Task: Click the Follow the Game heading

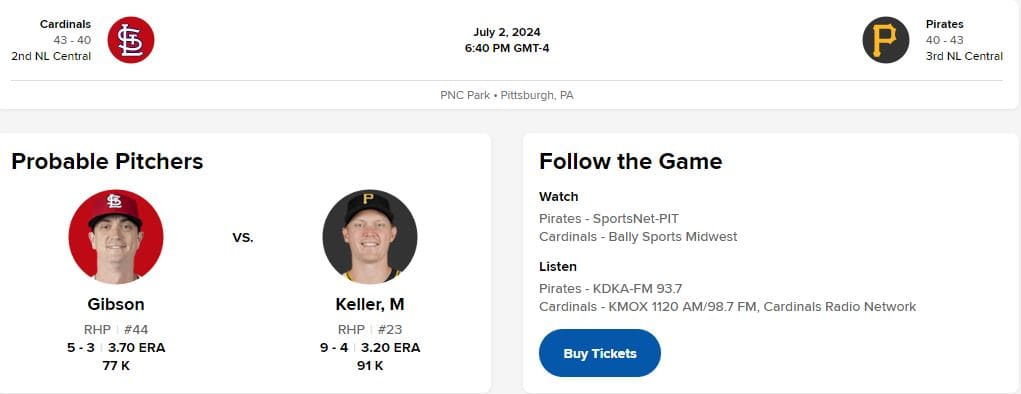Action: point(631,162)
